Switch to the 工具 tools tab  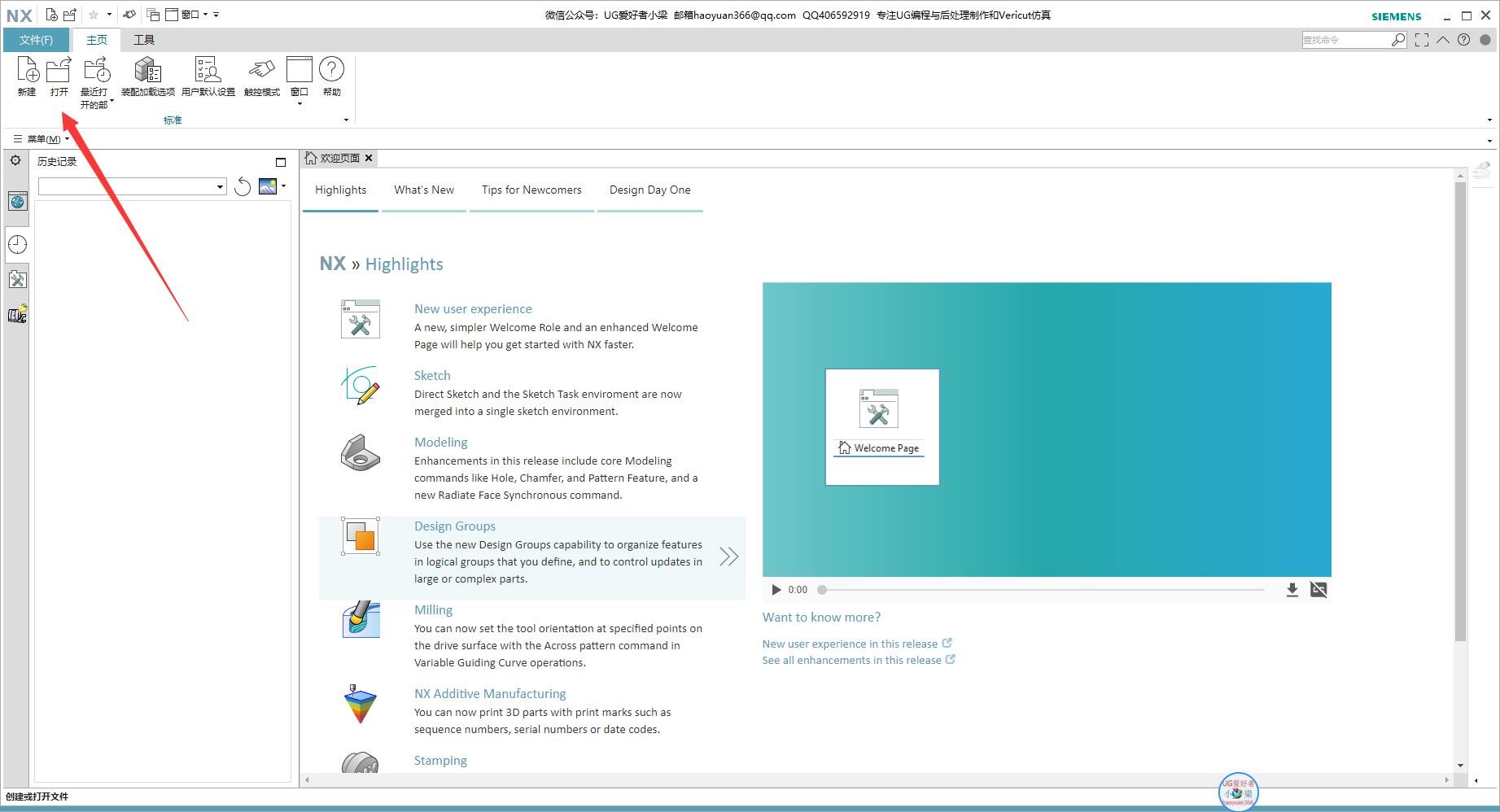[144, 40]
